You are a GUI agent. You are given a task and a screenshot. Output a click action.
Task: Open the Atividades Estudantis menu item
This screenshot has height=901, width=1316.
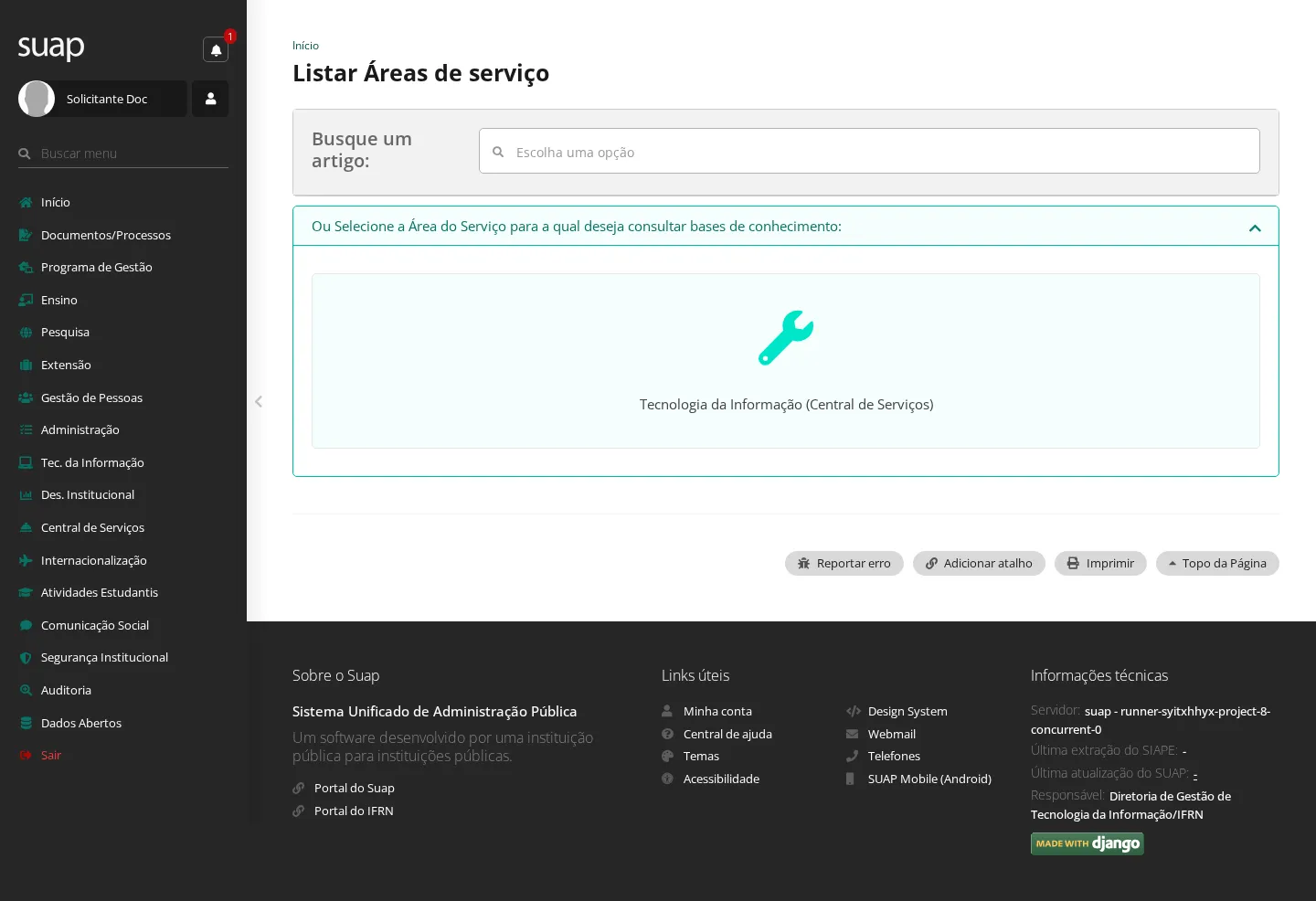pyautogui.click(x=123, y=592)
